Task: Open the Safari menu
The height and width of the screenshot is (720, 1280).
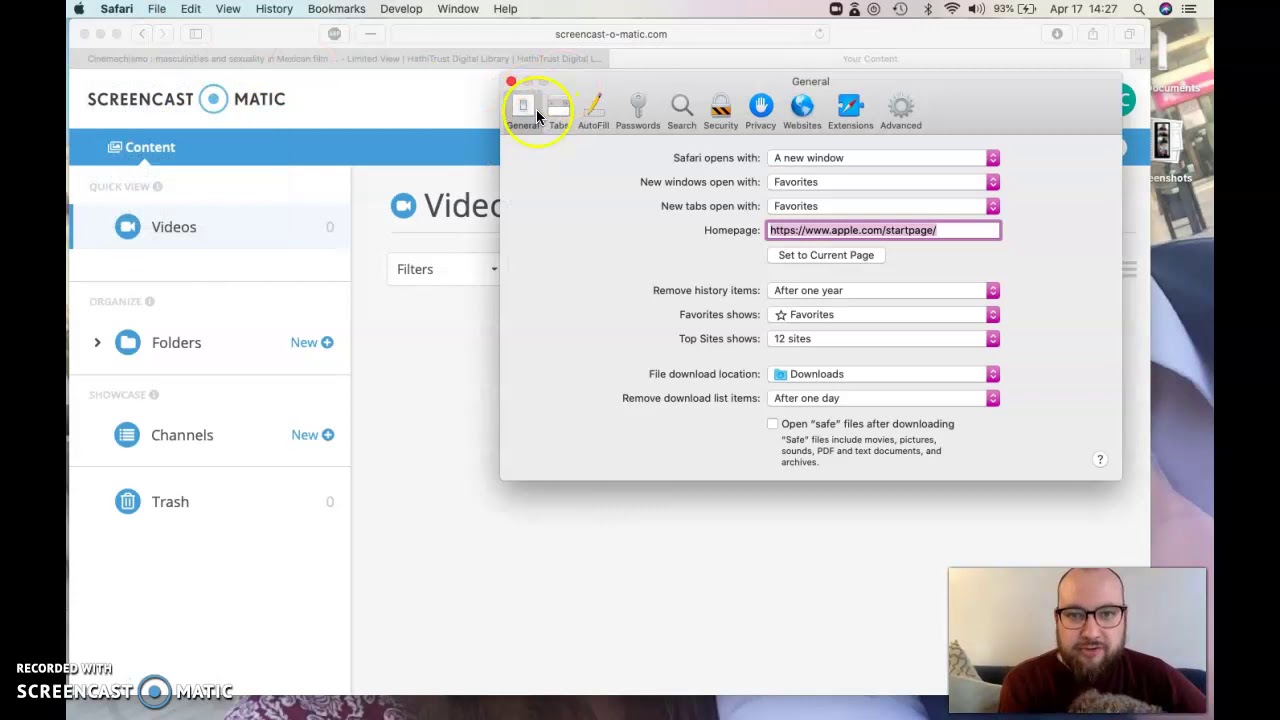Action: point(117,9)
